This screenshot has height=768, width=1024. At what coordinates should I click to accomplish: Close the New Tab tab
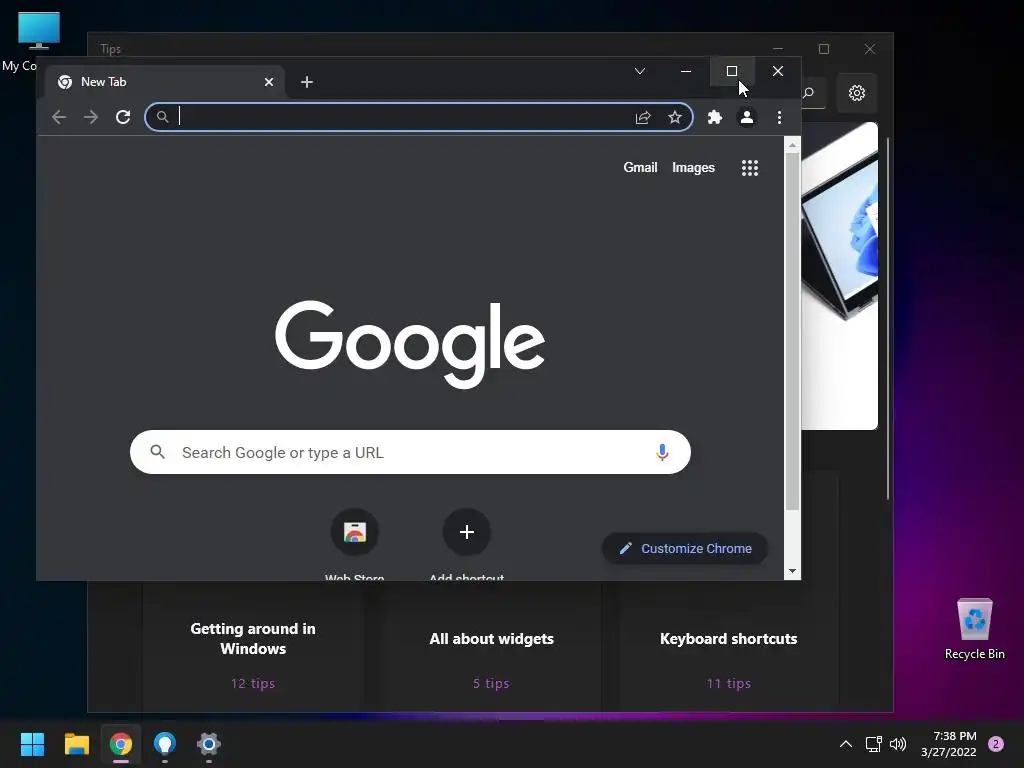coord(268,82)
